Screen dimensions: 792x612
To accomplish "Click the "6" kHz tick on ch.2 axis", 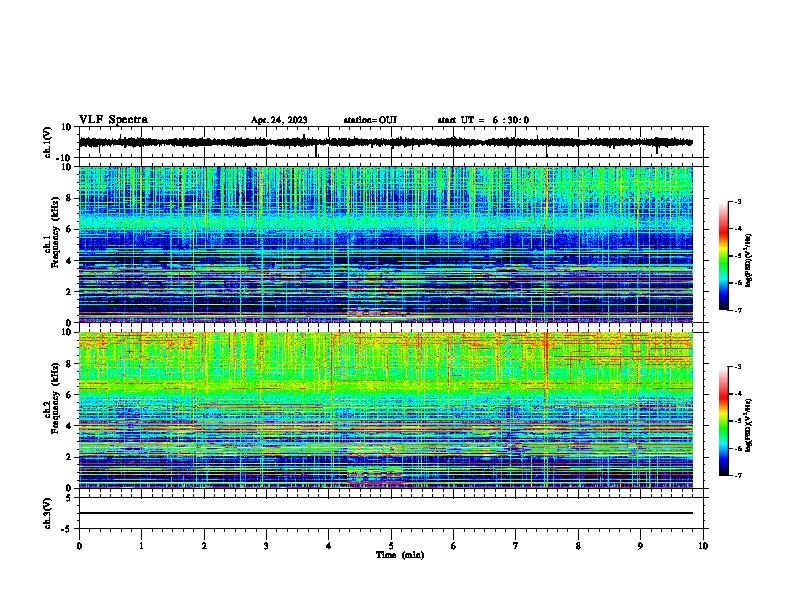I will [70, 395].
